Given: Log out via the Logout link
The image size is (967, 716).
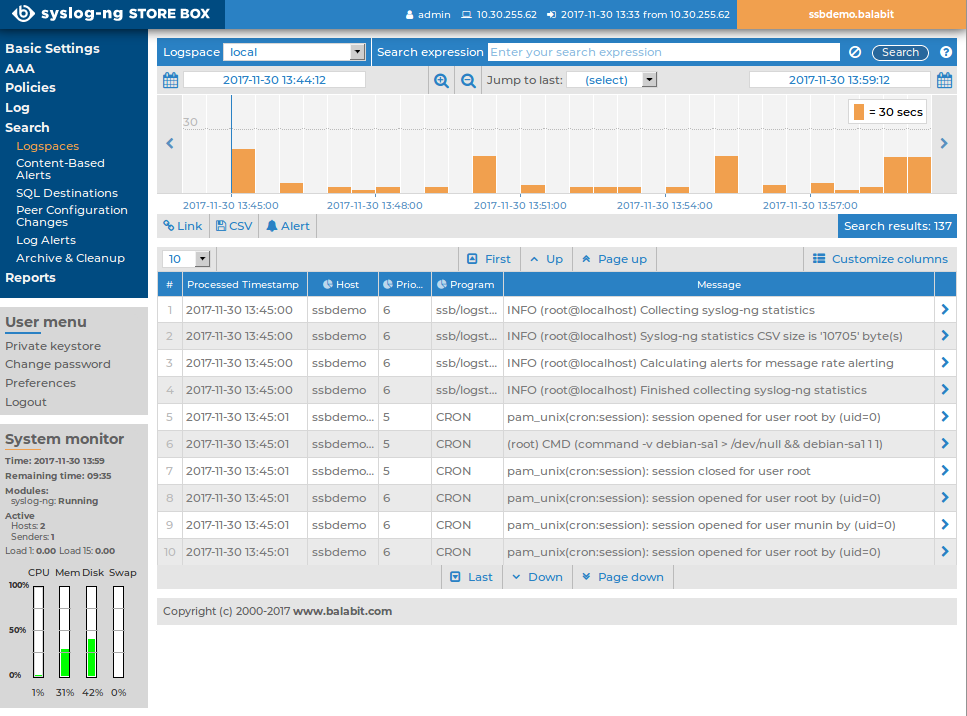Looking at the screenshot, I should 26,402.
